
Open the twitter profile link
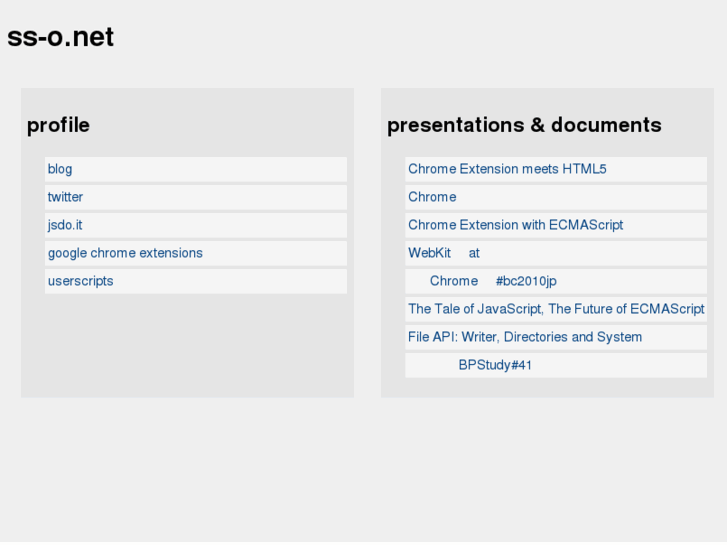[x=65, y=197]
